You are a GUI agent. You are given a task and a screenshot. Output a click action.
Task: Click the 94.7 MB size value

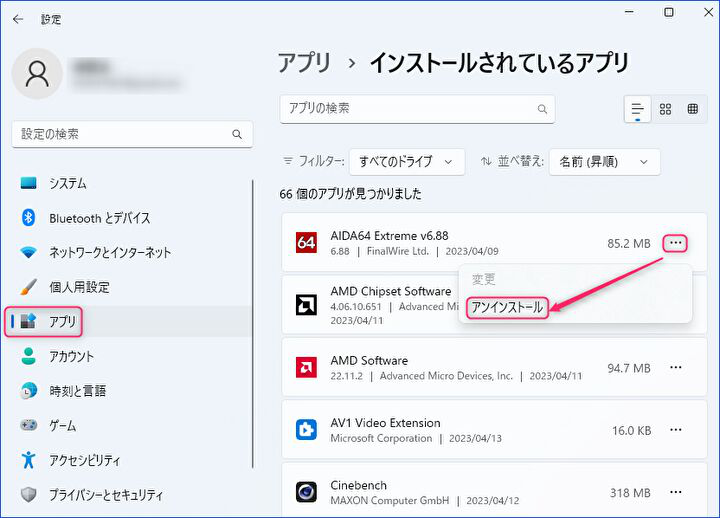[629, 368]
